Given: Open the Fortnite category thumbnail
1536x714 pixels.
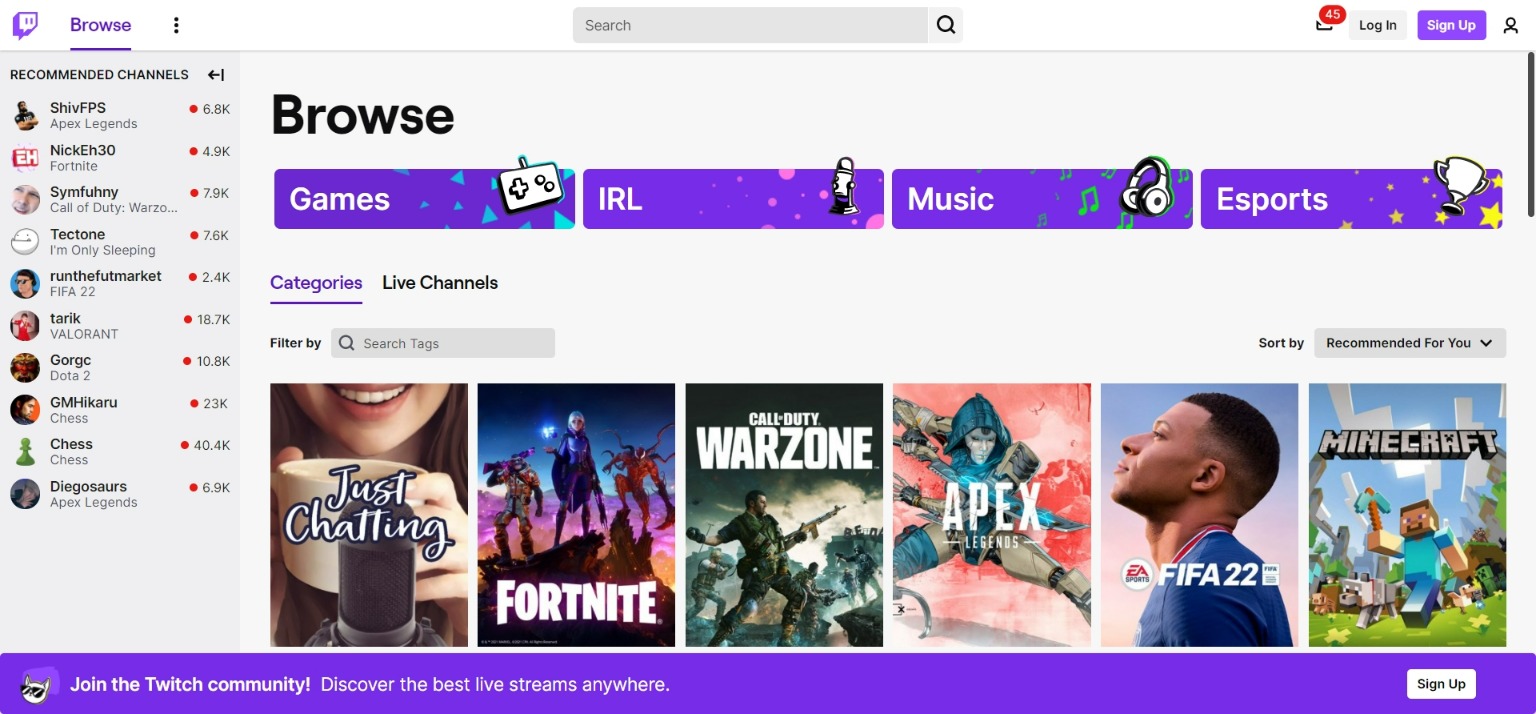Looking at the screenshot, I should [576, 515].
